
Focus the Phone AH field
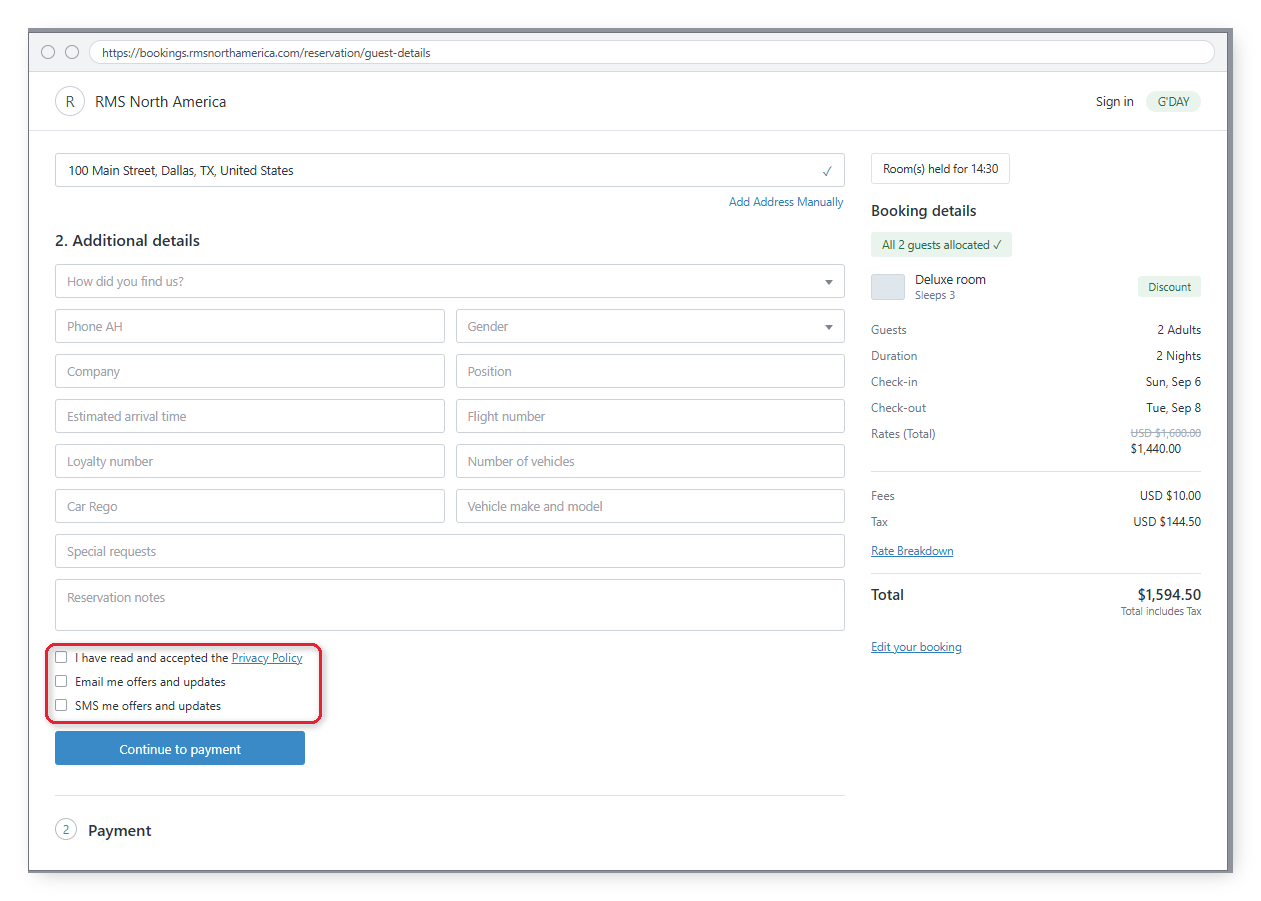pos(250,326)
